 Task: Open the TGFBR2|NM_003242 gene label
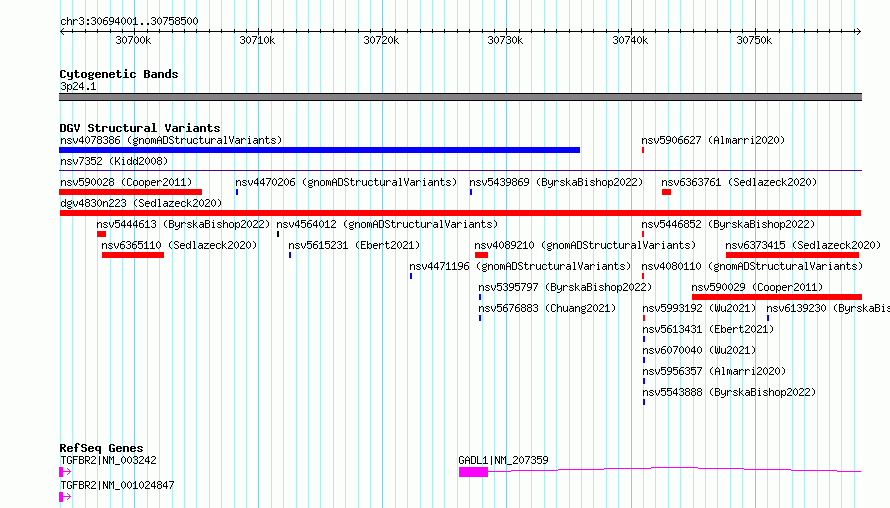click(108, 460)
